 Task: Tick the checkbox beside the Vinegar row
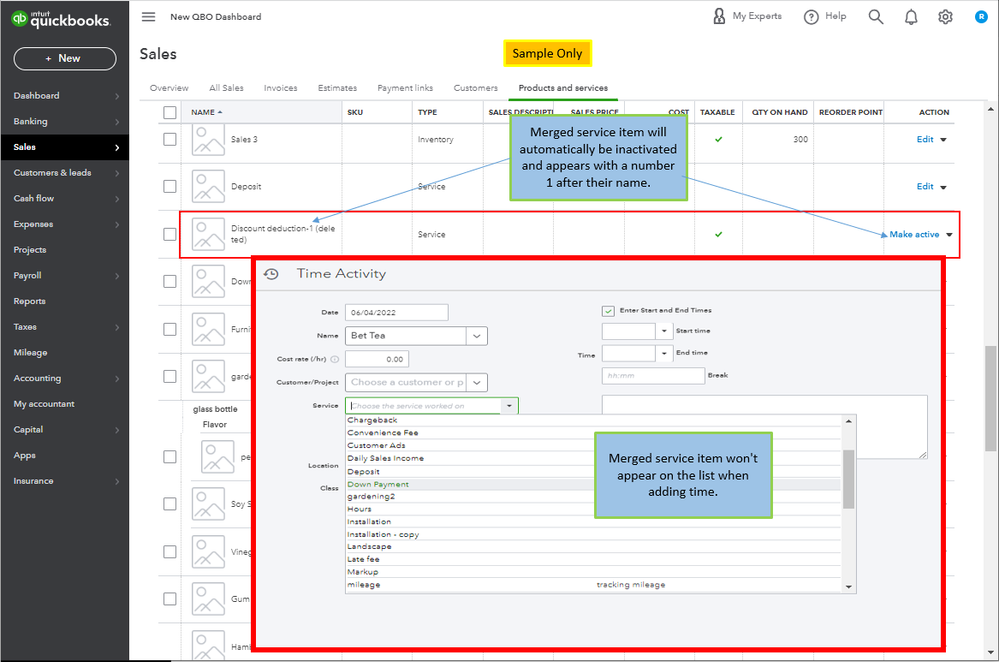169,552
